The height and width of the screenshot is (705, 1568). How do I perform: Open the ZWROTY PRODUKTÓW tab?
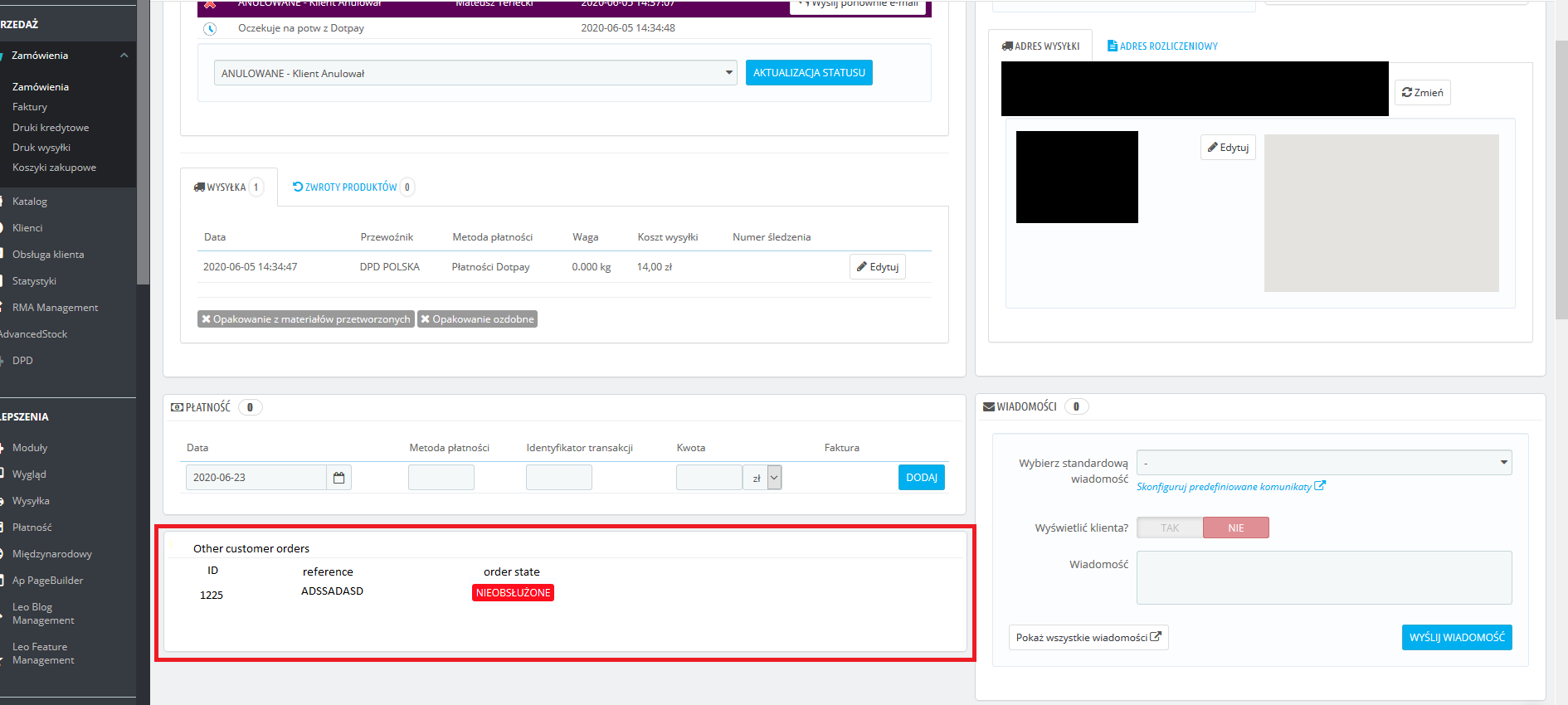point(353,187)
